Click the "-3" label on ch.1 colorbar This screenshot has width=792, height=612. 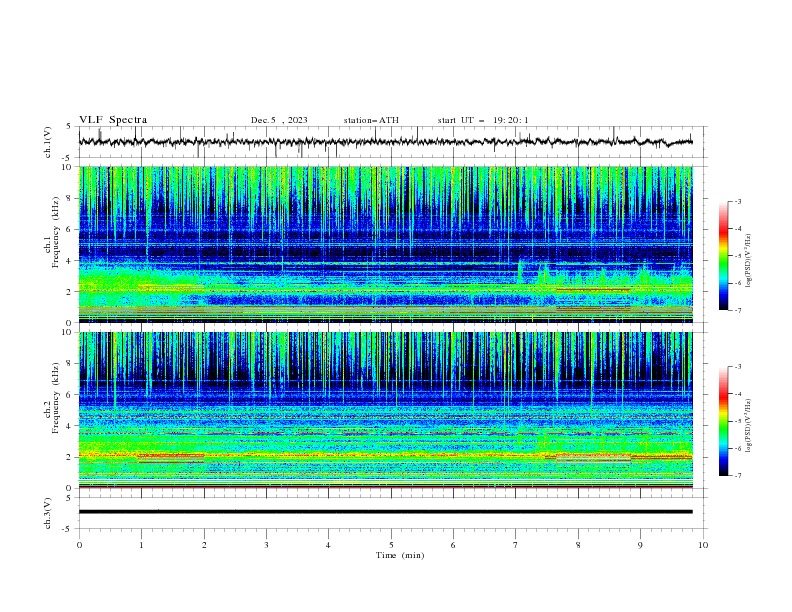(737, 201)
